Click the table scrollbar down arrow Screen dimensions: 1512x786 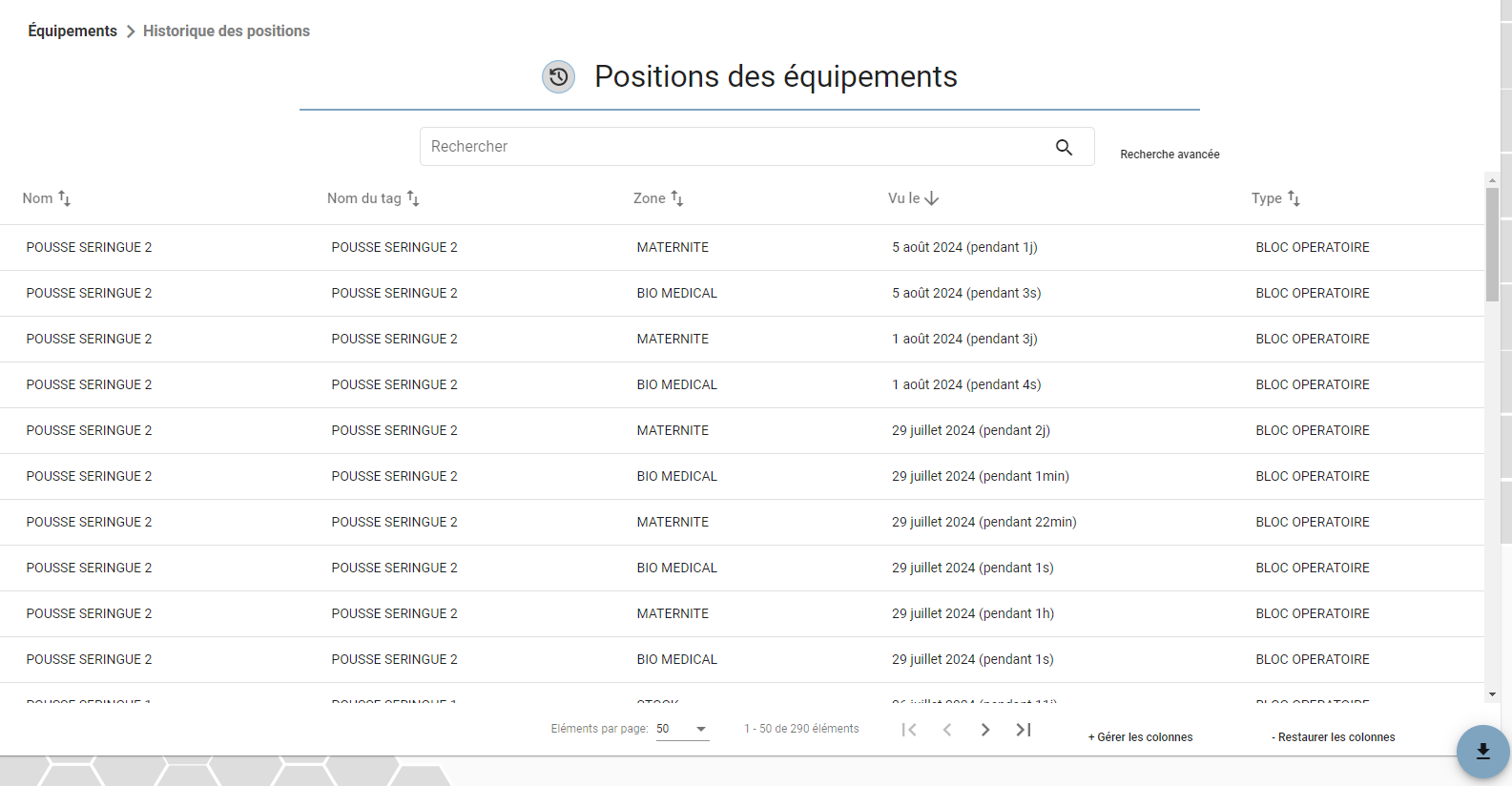[x=1492, y=694]
